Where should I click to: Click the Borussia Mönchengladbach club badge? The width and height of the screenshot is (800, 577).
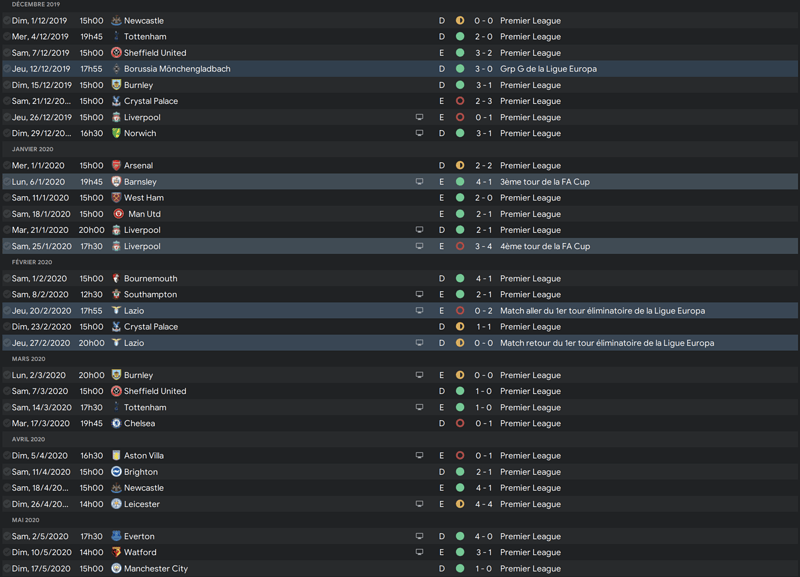click(116, 69)
